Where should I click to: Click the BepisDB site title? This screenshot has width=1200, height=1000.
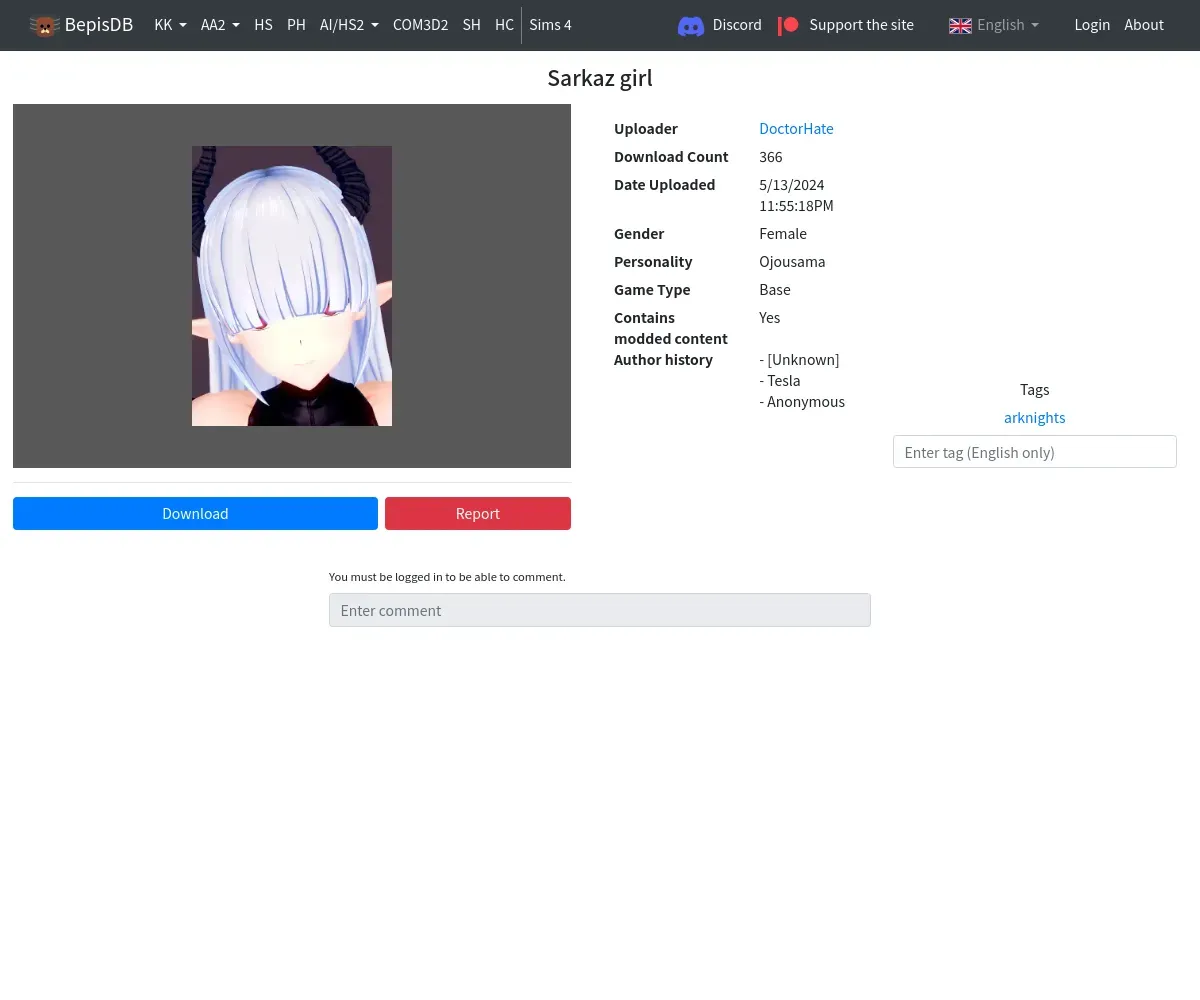(x=99, y=25)
